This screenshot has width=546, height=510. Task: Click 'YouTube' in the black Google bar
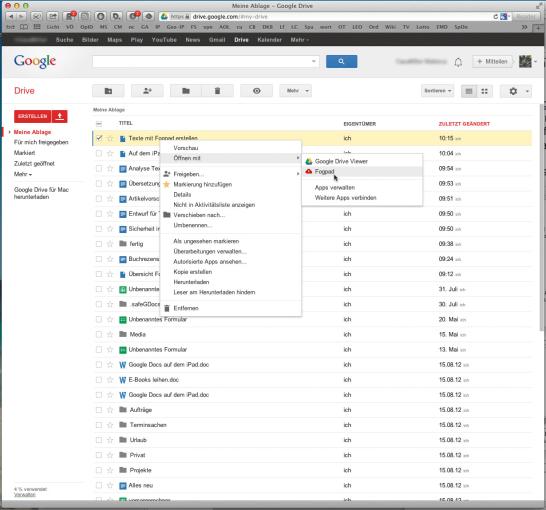click(164, 40)
